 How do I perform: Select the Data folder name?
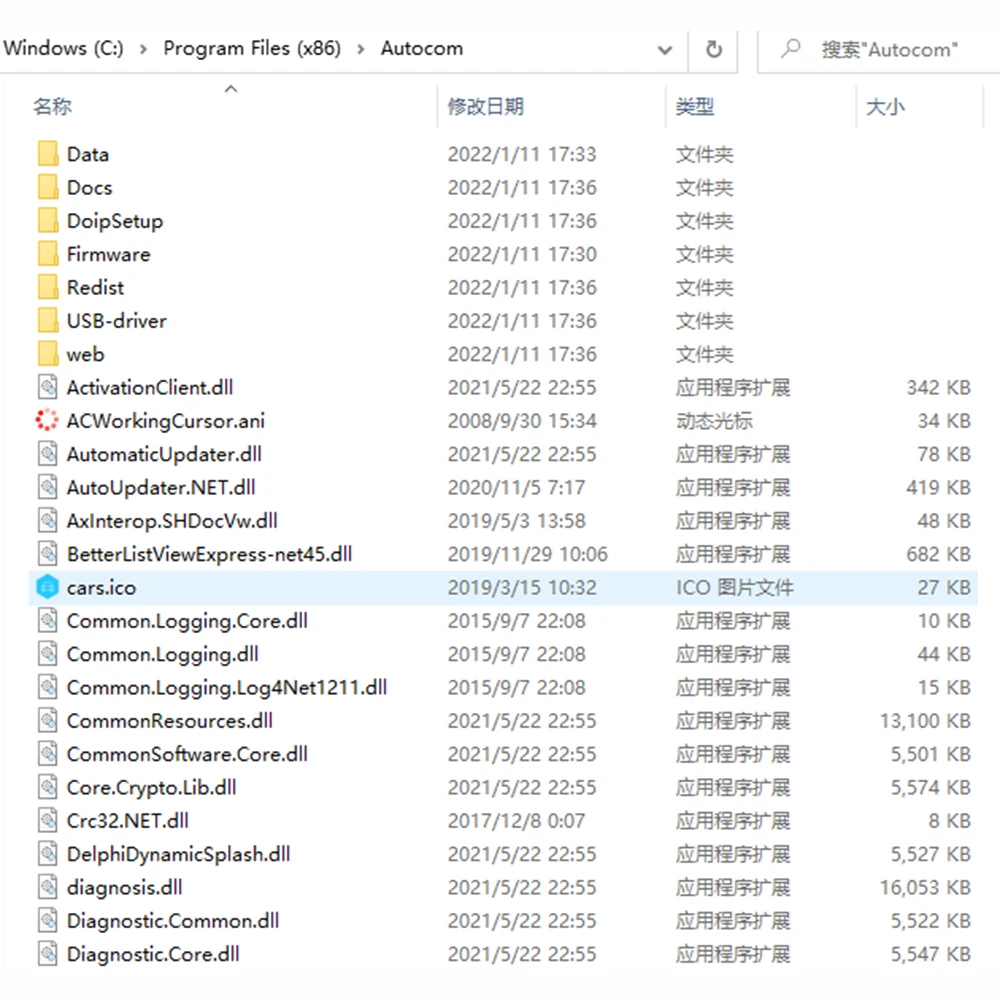point(88,154)
